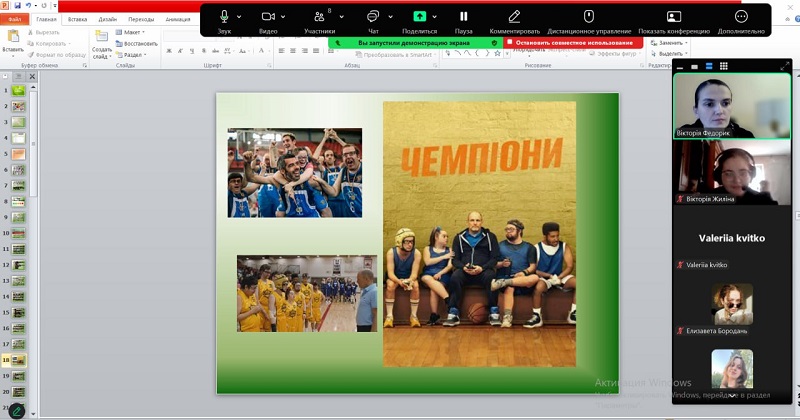Switch to Главная ribbon tab
Image resolution: width=800 pixels, height=420 pixels.
(46, 19)
